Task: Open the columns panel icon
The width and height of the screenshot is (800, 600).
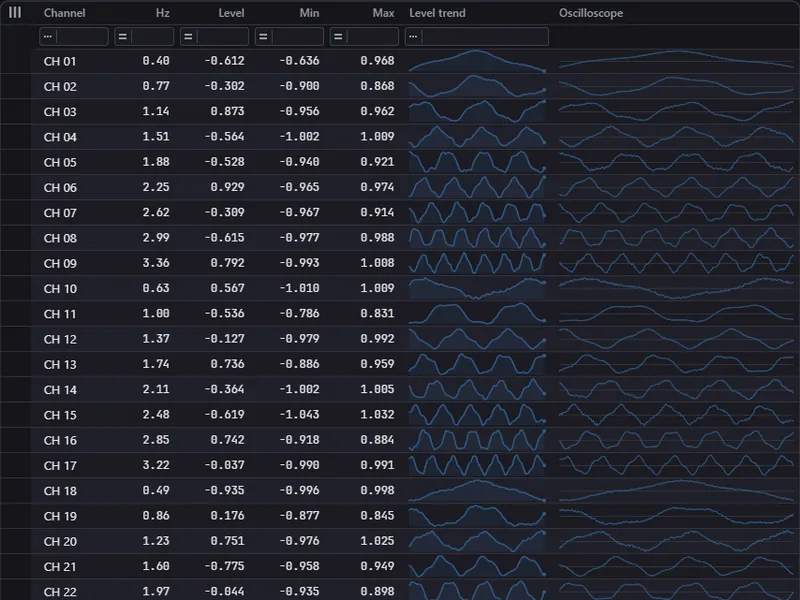Action: point(15,12)
